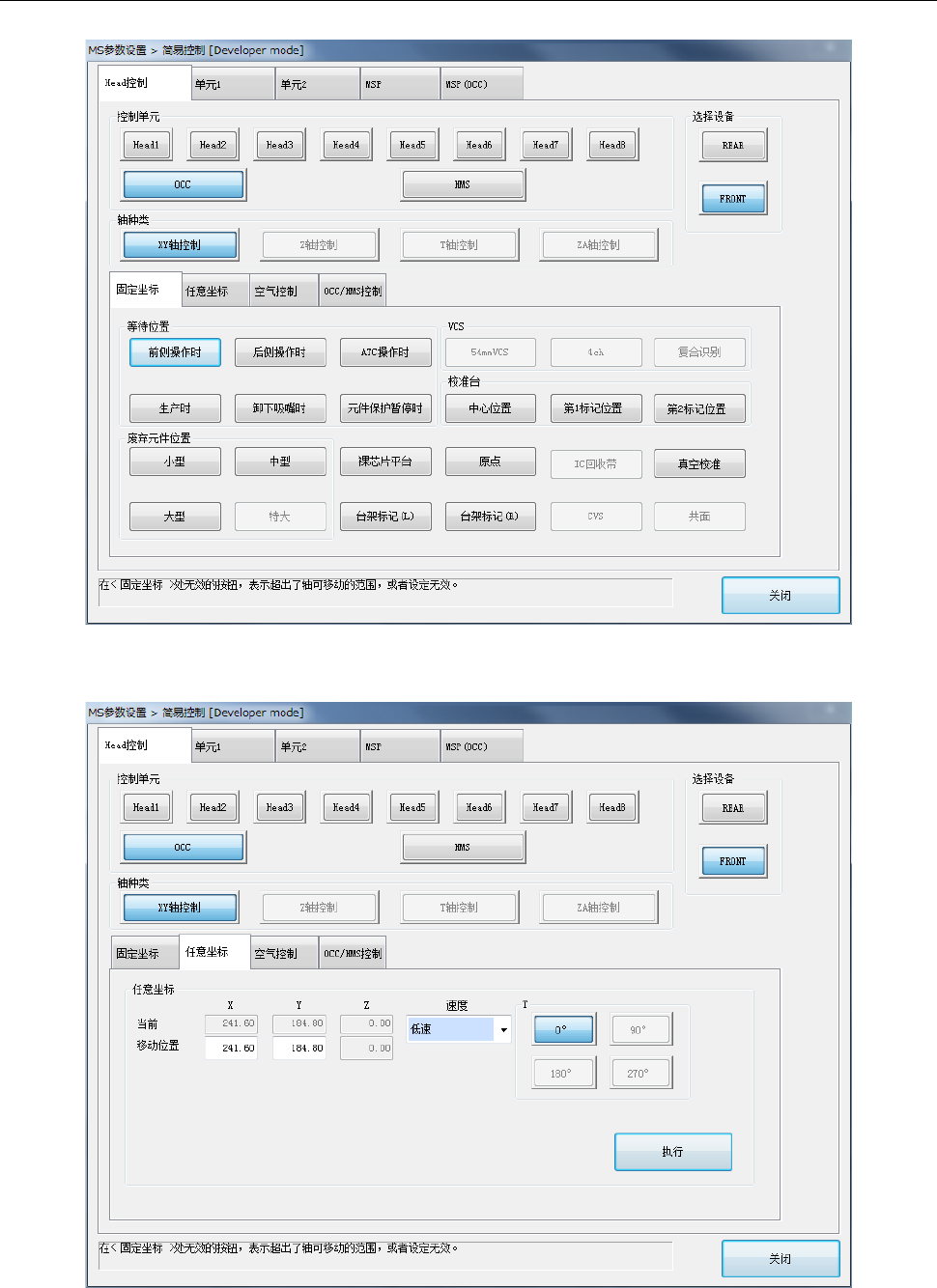The image size is (937, 1288).
Task: Click the 前侧操作时 waiting position button
Action: point(175,352)
